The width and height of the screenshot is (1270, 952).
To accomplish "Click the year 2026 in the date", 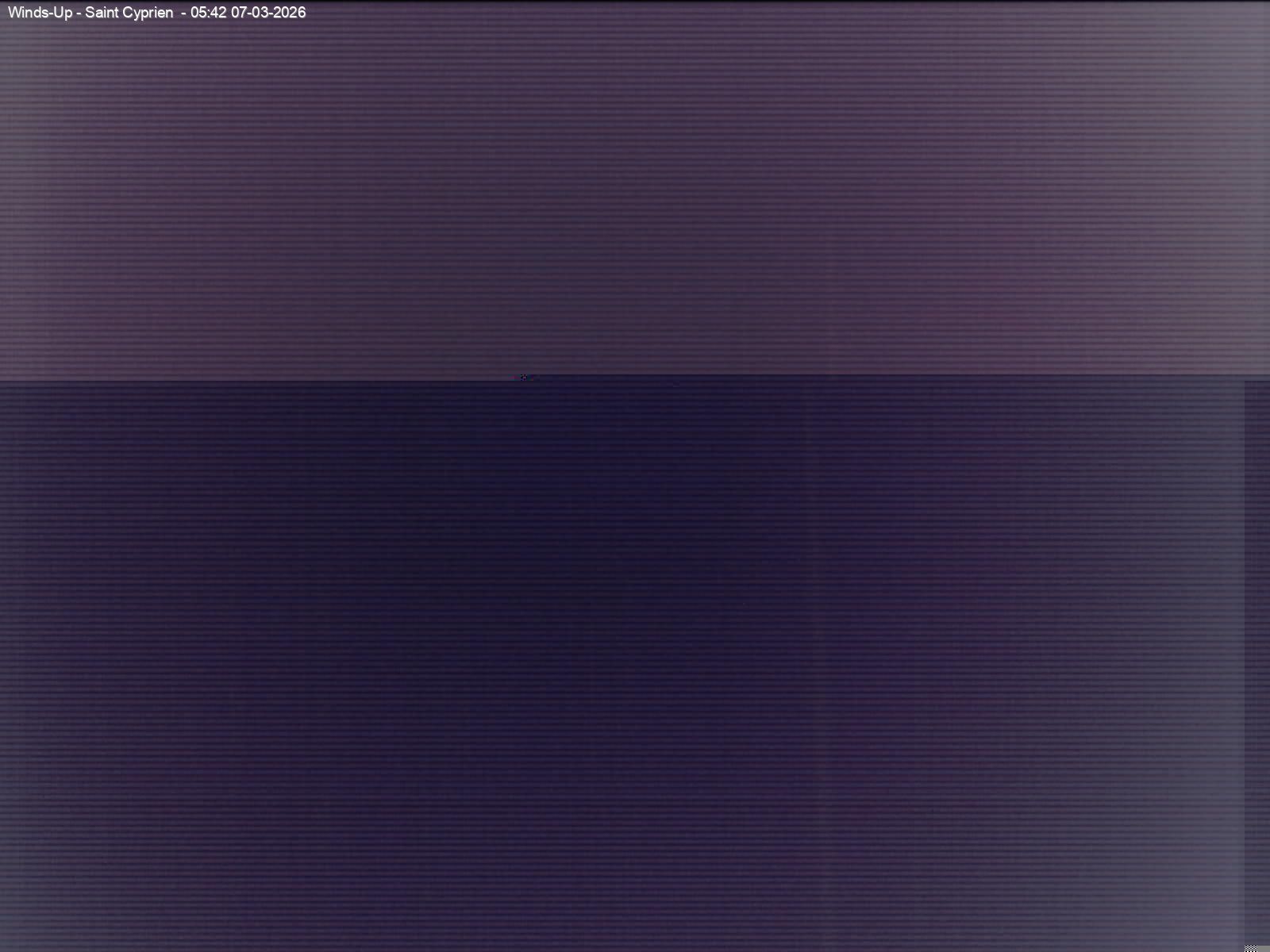I will (289, 13).
